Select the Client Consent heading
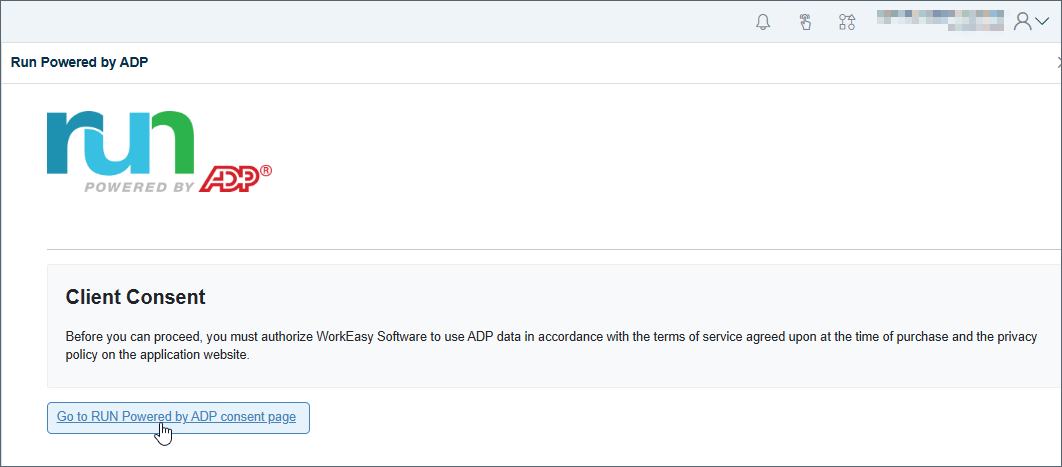This screenshot has height=467, width=1062. [x=135, y=296]
